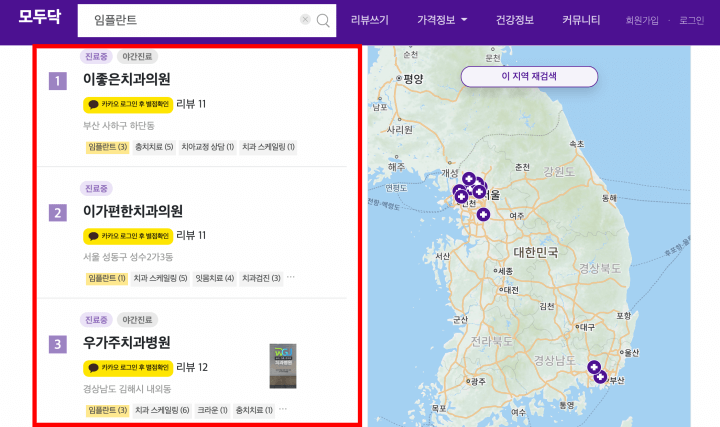The width and height of the screenshot is (720, 427).
Task: Expand the 가격정보 dropdown
Action: [442, 20]
